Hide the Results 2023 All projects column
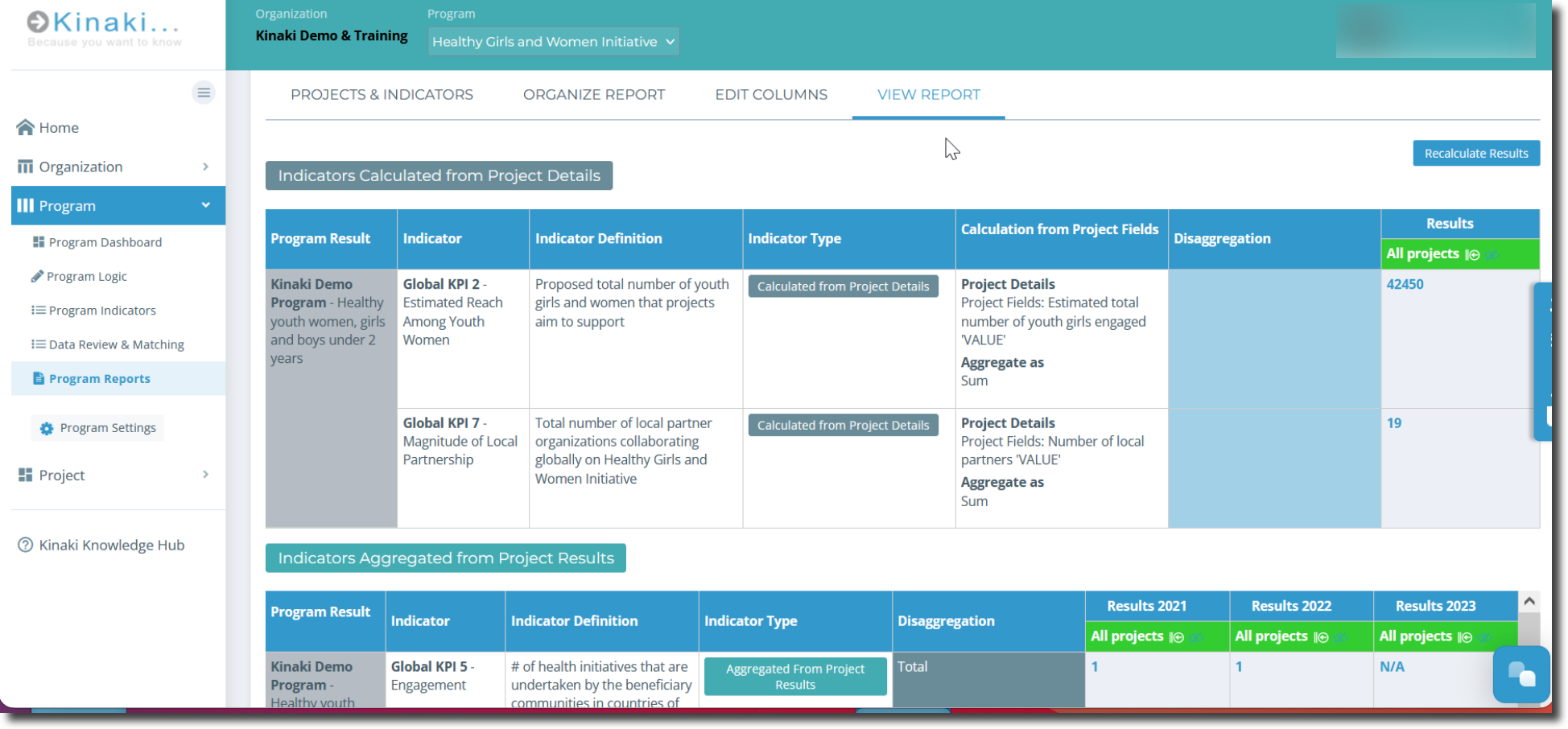The image size is (1568, 729). tap(1485, 636)
